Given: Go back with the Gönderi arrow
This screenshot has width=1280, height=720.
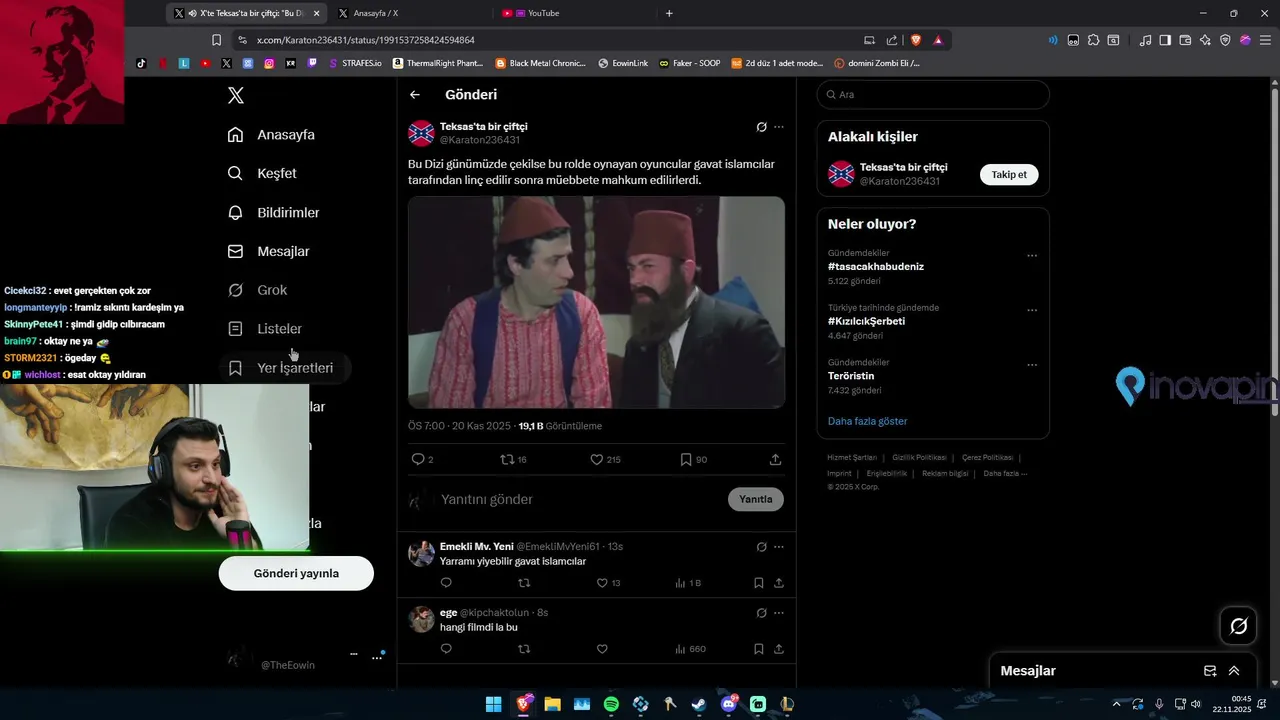Looking at the screenshot, I should pos(415,95).
